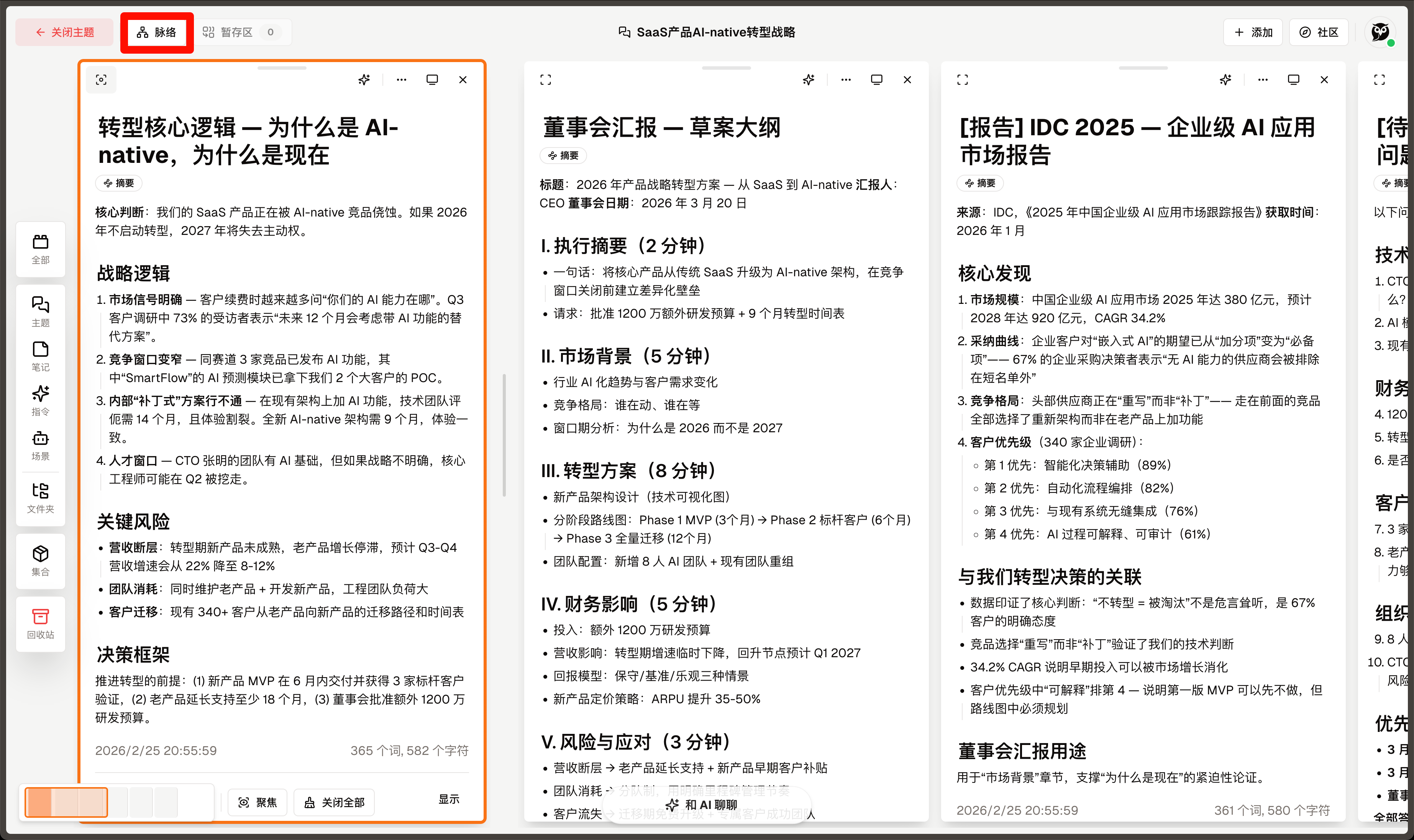Toggle 摘要 on the 转型核心逻辑 card
Image resolution: width=1414 pixels, height=840 pixels.
118,183
